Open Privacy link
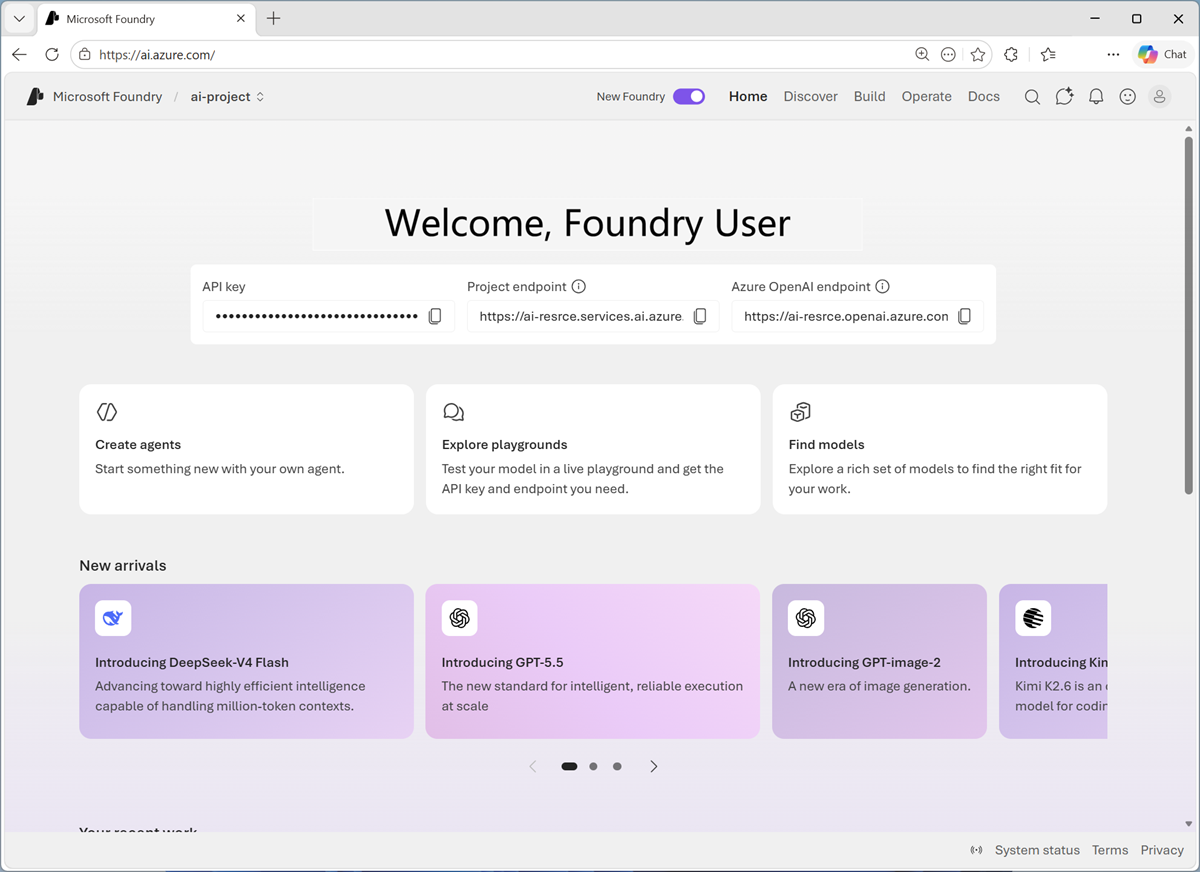The width and height of the screenshot is (1200, 872). click(x=1162, y=850)
